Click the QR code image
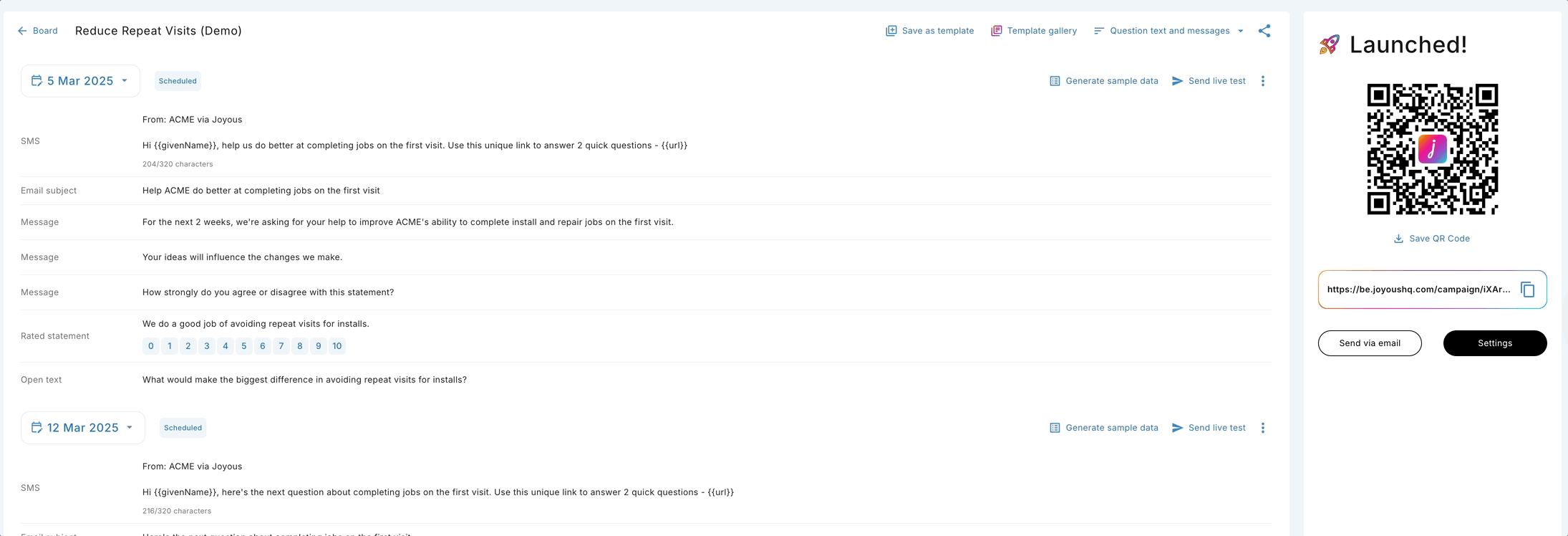 pyautogui.click(x=1432, y=149)
